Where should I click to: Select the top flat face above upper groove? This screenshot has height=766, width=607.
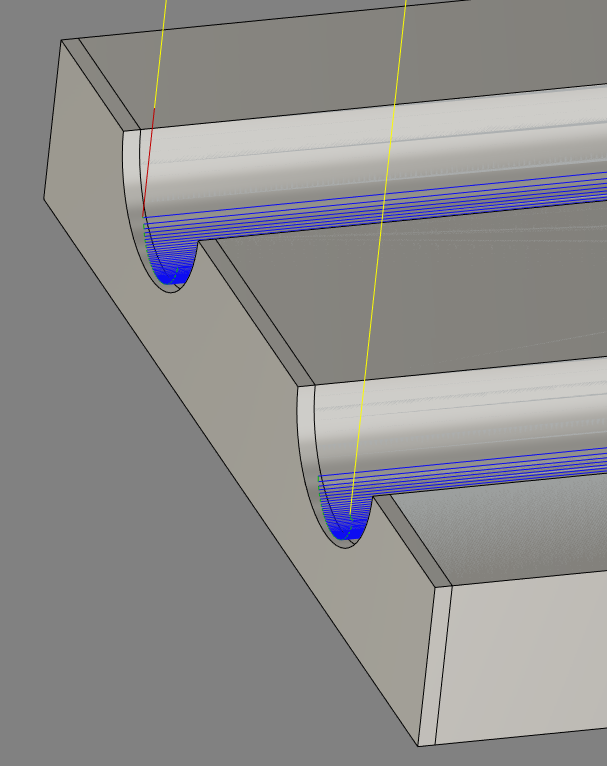342,64
